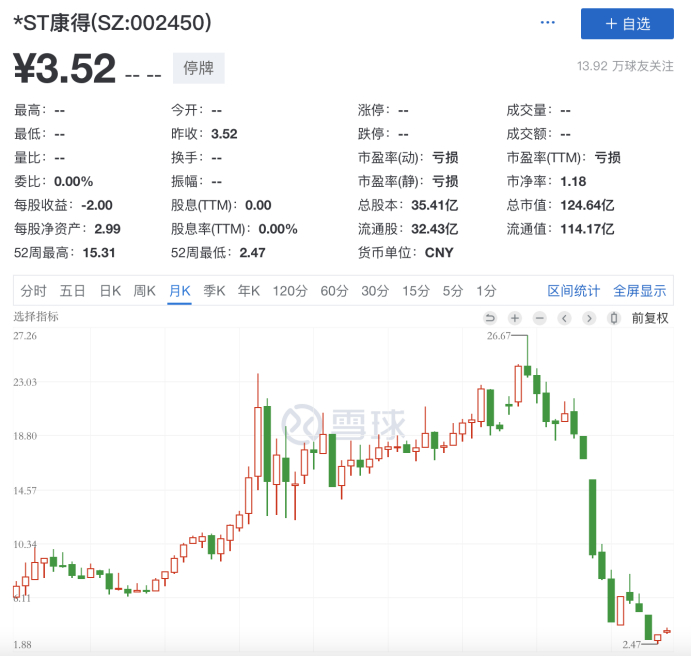Click 流通股 value 32.43亿
This screenshot has height=657, width=692.
pos(435,229)
